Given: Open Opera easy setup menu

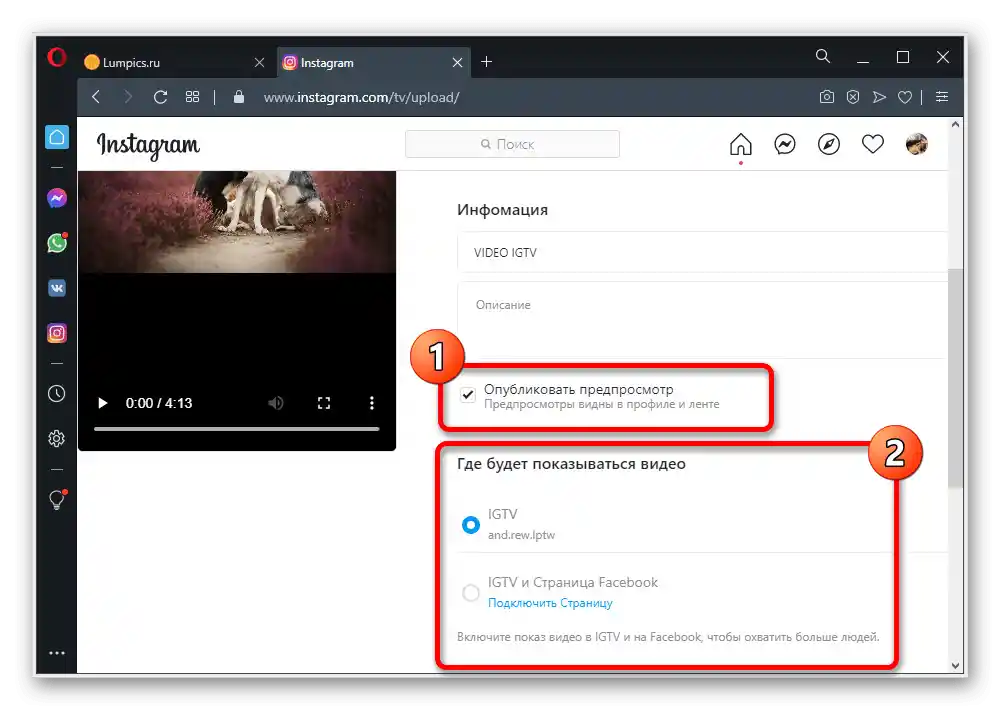Looking at the screenshot, I should click(942, 97).
